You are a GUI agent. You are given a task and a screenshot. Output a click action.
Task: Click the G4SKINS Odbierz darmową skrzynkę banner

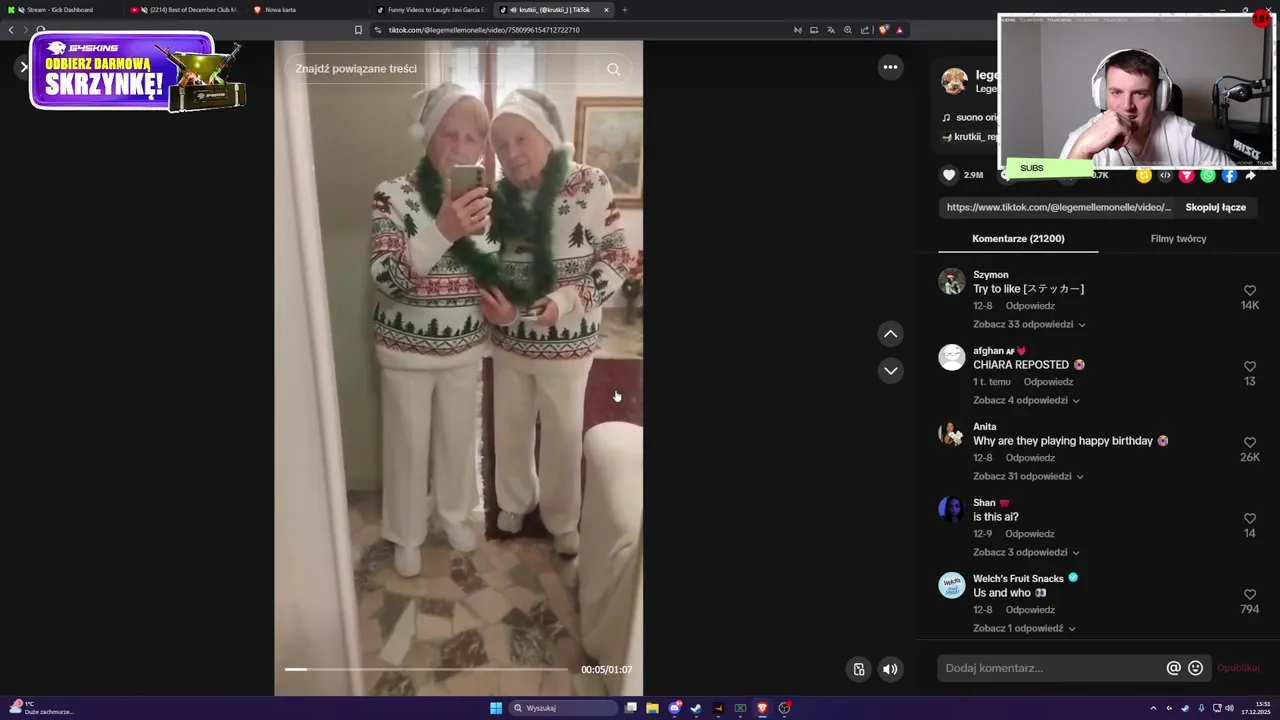click(137, 71)
